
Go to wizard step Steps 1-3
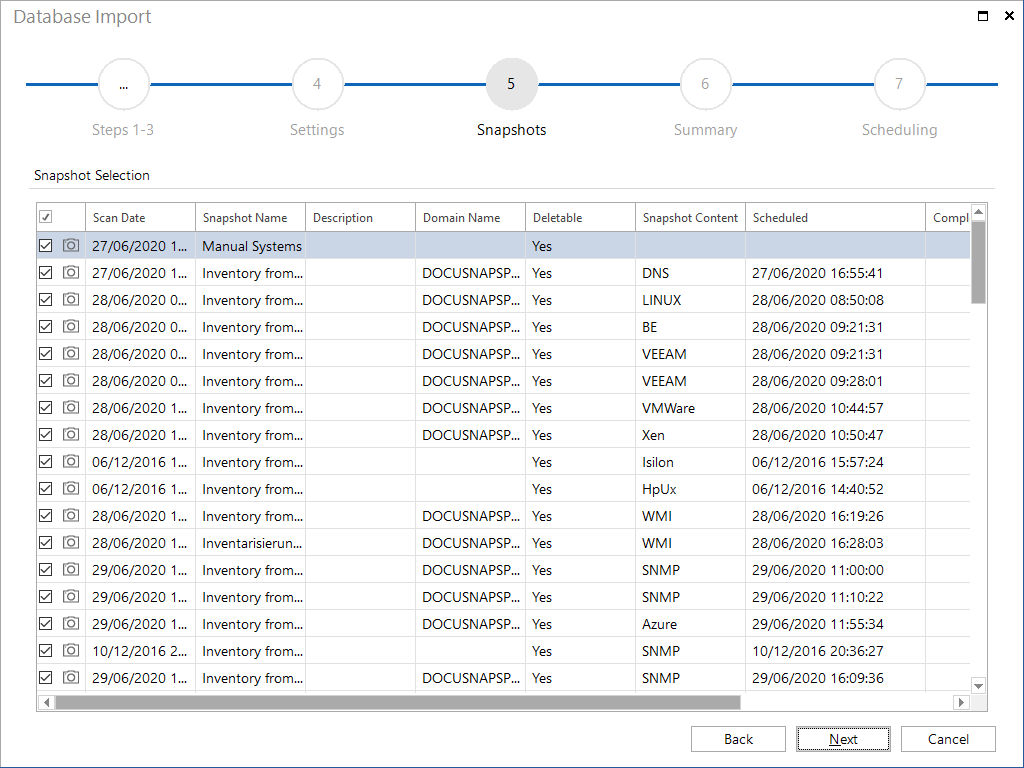pos(123,84)
